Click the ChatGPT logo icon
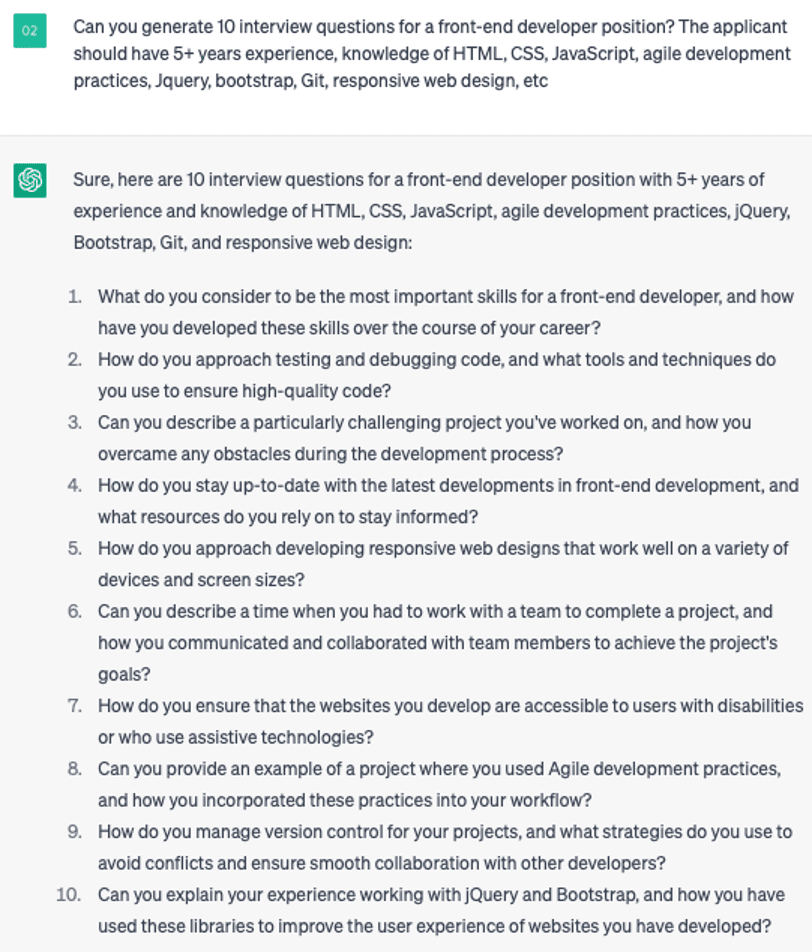Image resolution: width=812 pixels, height=952 pixels. 30,180
